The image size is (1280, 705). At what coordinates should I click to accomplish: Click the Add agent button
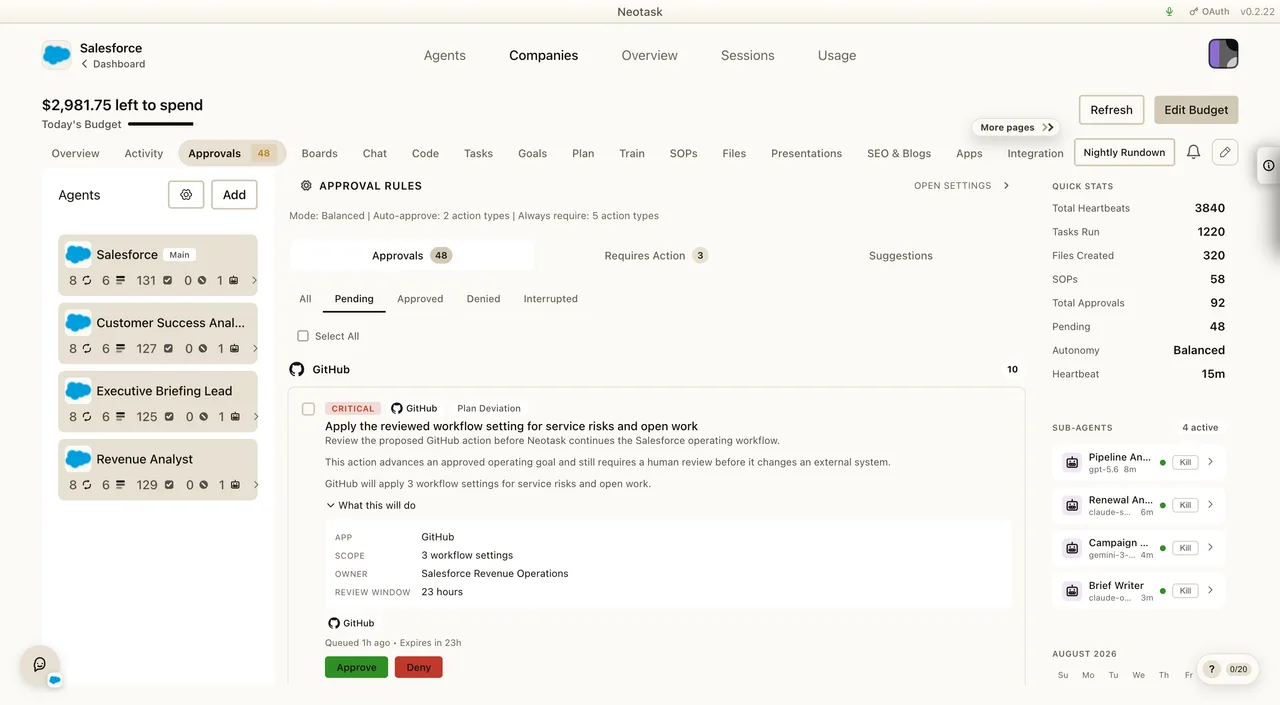(234, 195)
